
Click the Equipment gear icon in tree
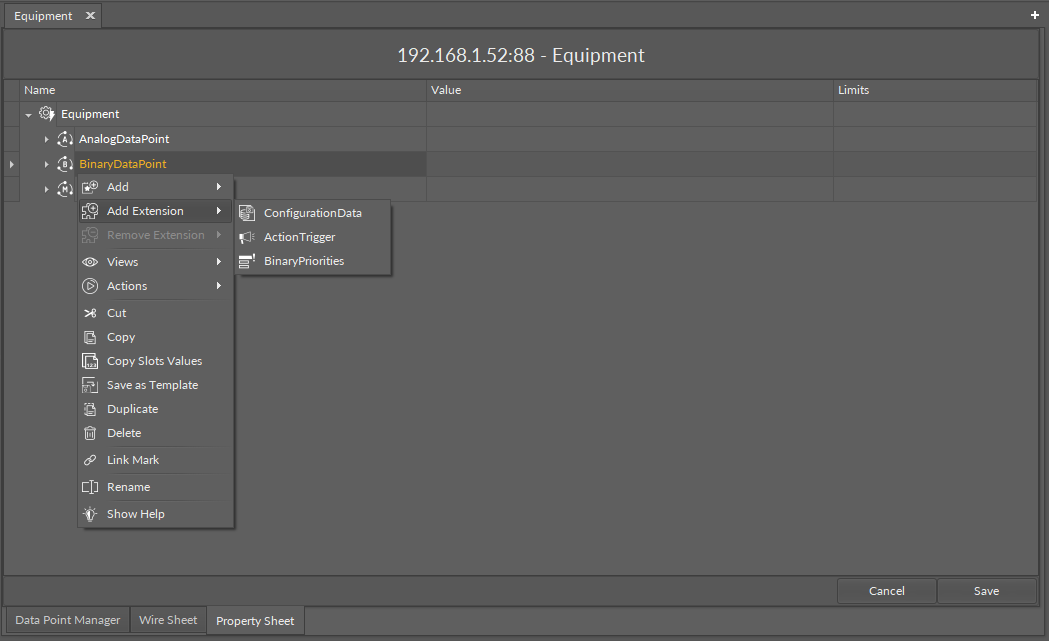47,114
